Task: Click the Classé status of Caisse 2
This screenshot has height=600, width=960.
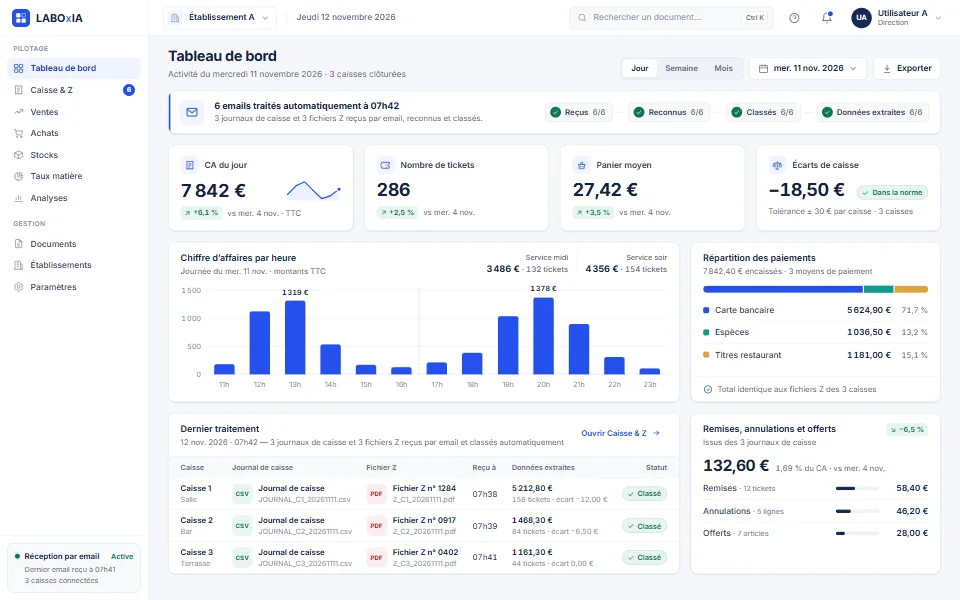Action: pyautogui.click(x=644, y=526)
